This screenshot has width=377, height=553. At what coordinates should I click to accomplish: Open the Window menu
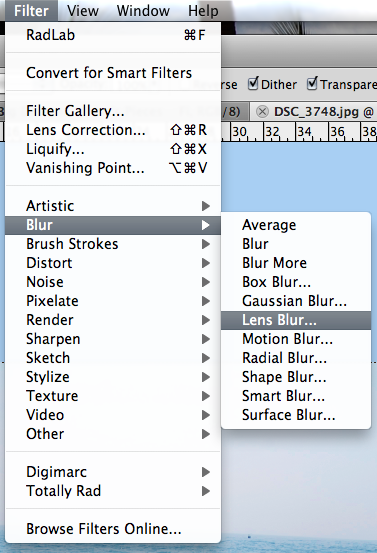pyautogui.click(x=143, y=11)
